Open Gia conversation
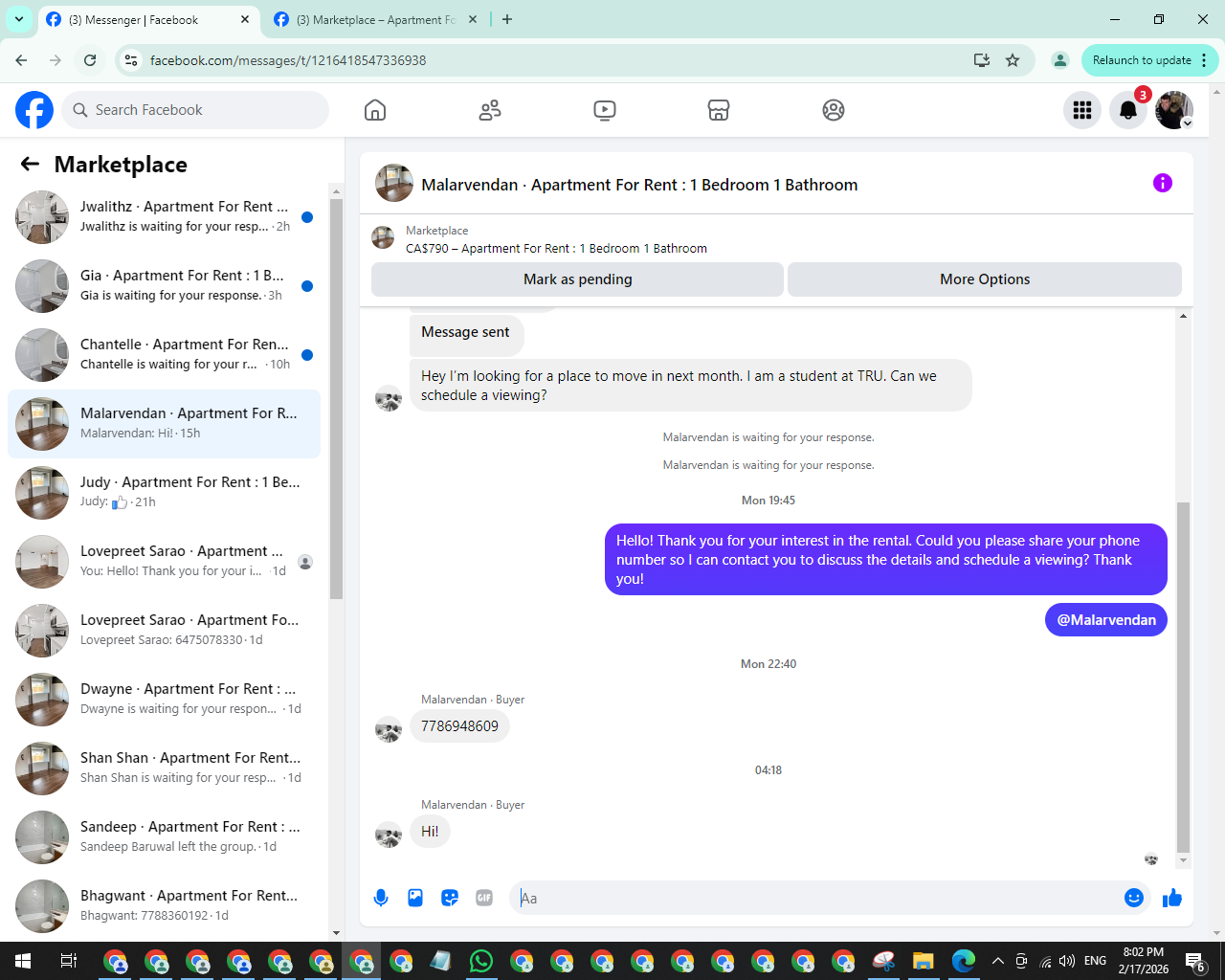Image resolution: width=1225 pixels, height=980 pixels. (x=164, y=286)
